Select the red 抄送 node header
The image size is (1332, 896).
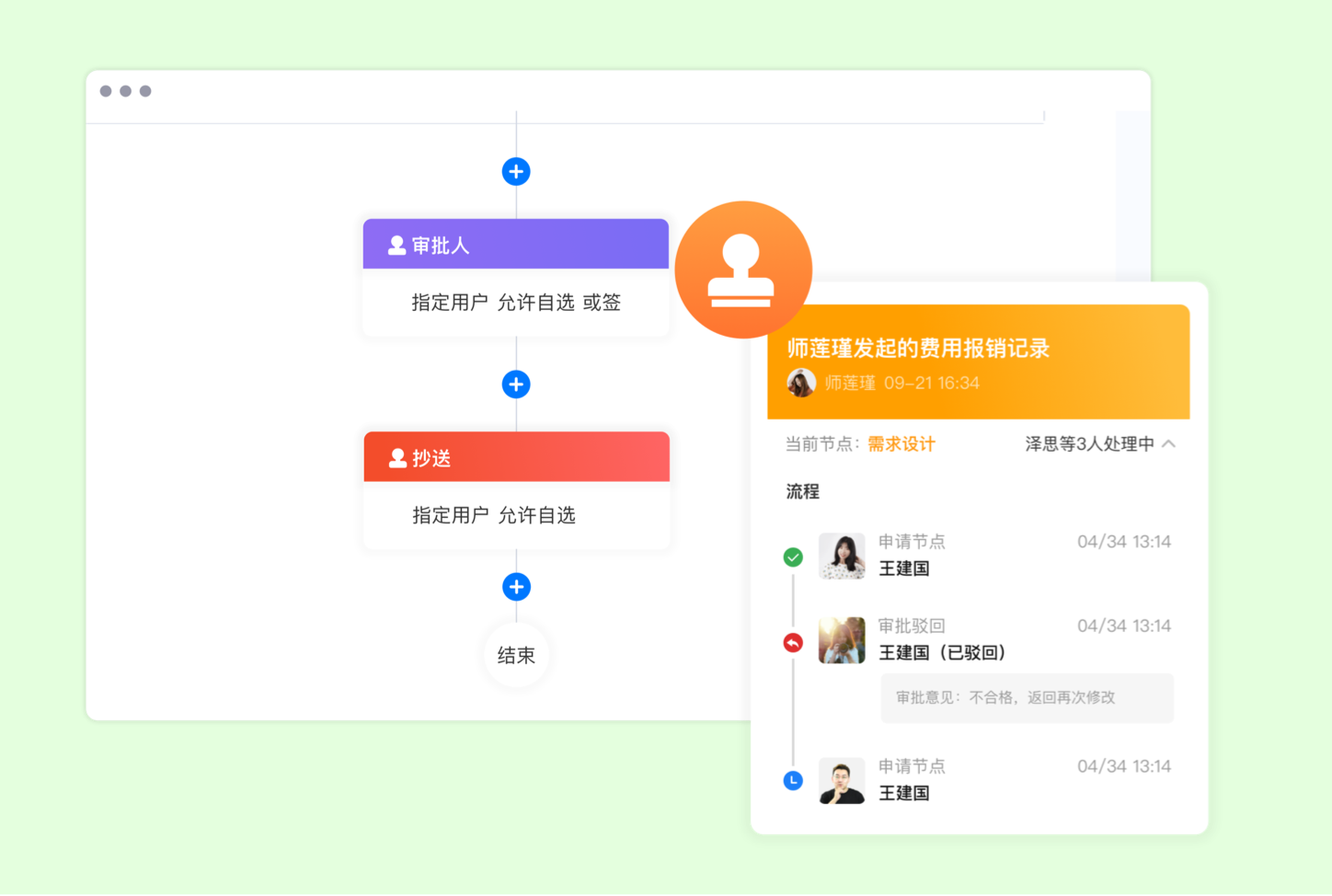[516, 457]
